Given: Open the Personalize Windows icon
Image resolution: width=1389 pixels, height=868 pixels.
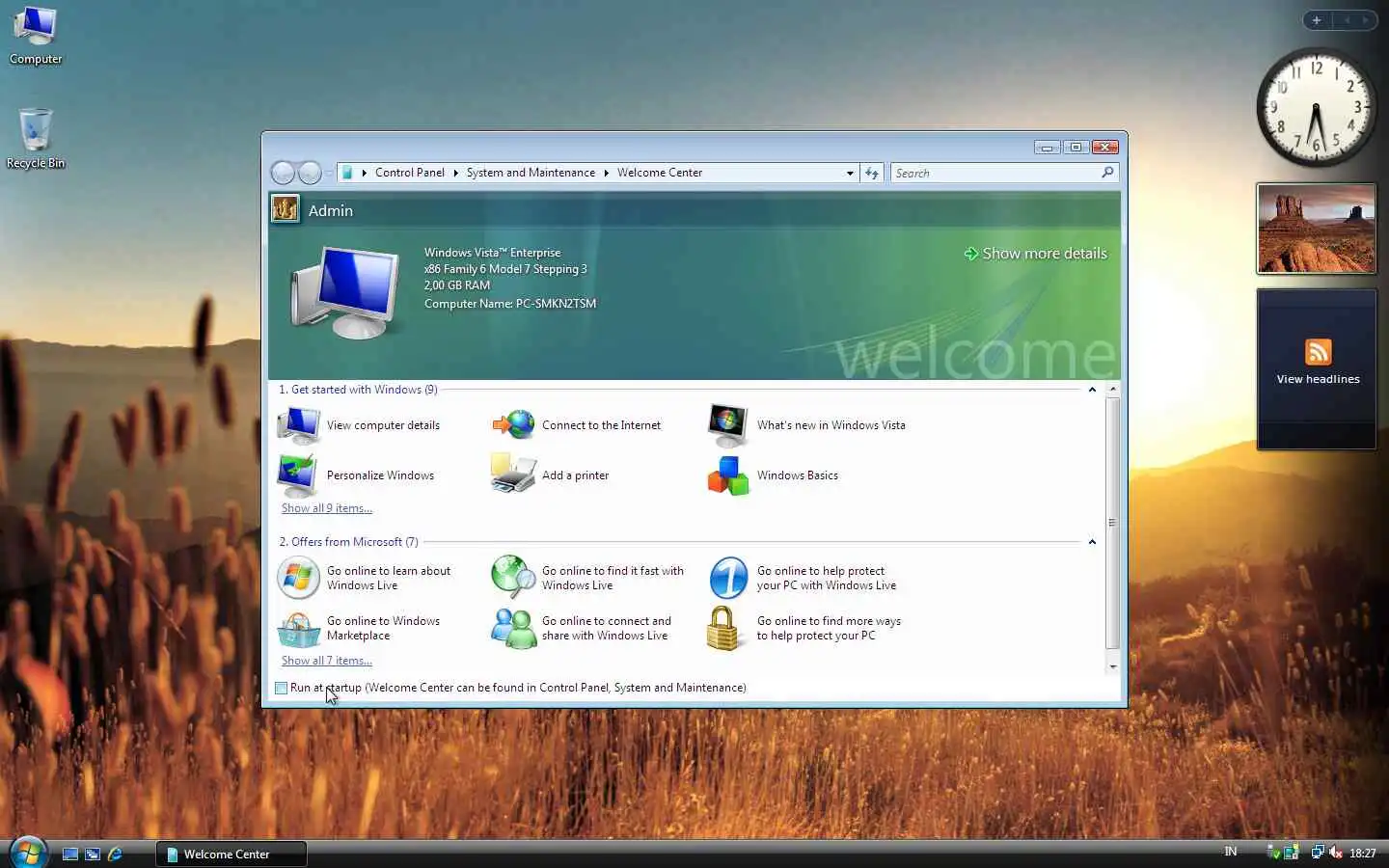Looking at the screenshot, I should [x=297, y=475].
